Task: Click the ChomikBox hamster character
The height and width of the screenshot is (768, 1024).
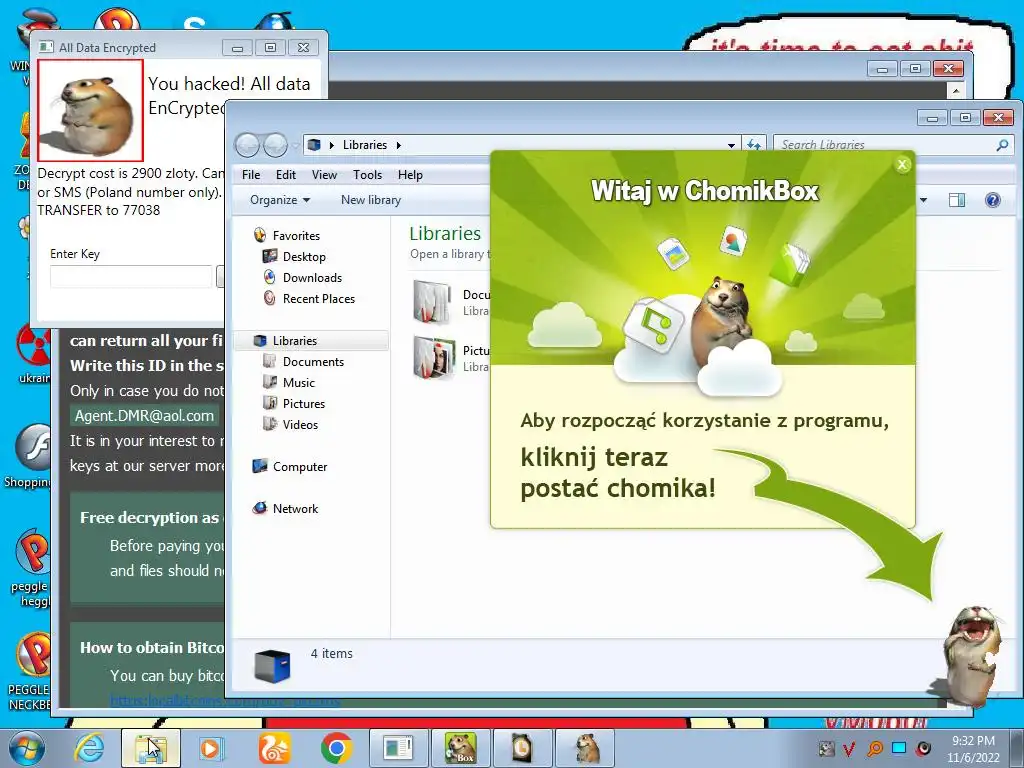Action: [971, 655]
